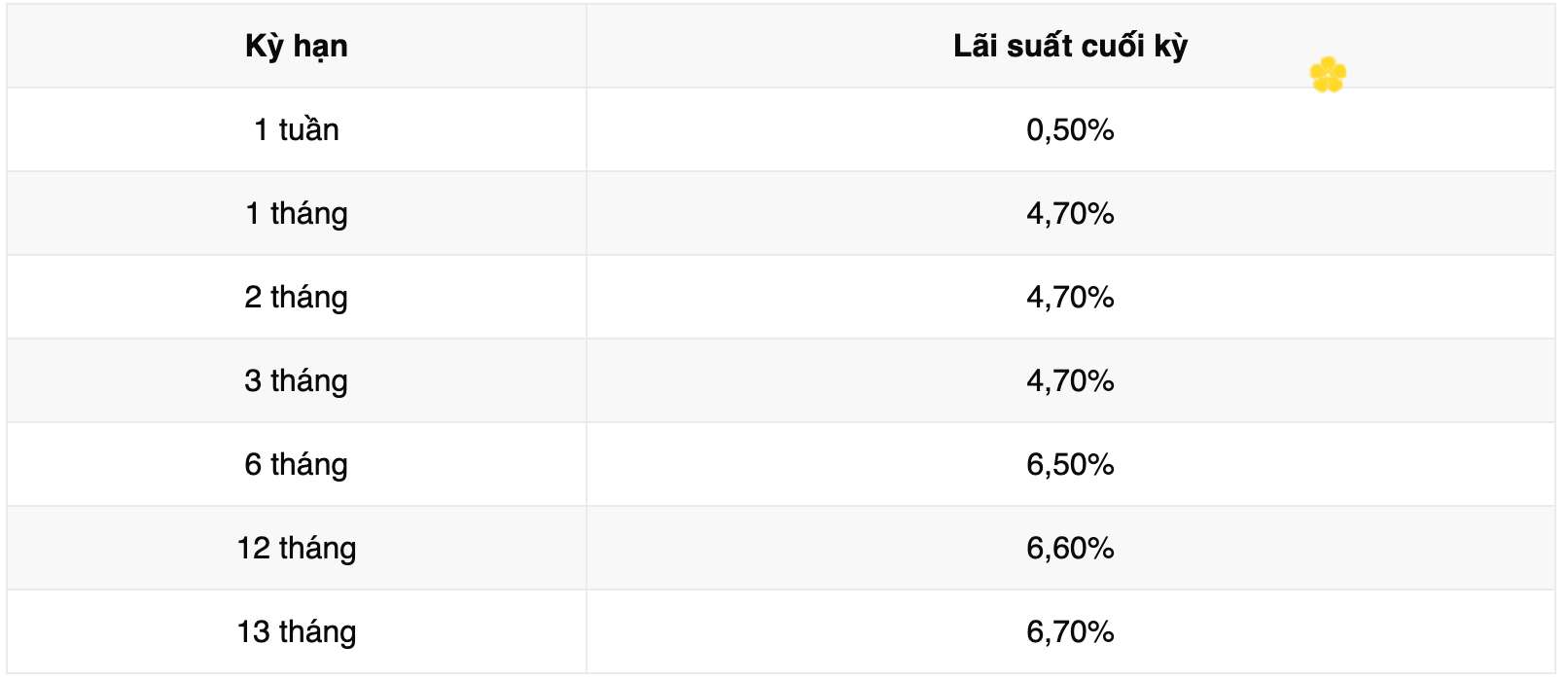Select the '6 tháng' term cell
Image resolution: width=1568 pixels, height=681 pixels.
(297, 465)
